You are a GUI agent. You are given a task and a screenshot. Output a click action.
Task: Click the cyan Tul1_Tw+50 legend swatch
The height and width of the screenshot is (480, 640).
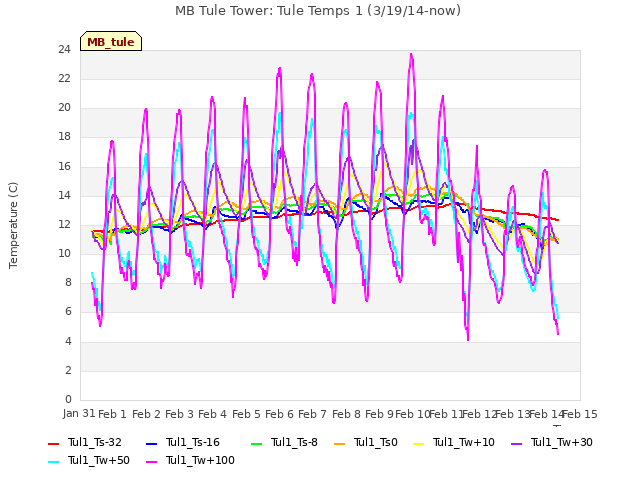coord(53,461)
